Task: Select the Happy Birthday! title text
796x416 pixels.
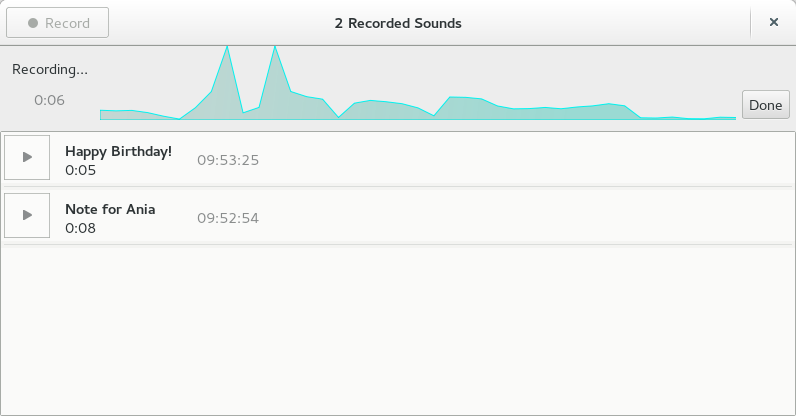Action: coord(118,151)
